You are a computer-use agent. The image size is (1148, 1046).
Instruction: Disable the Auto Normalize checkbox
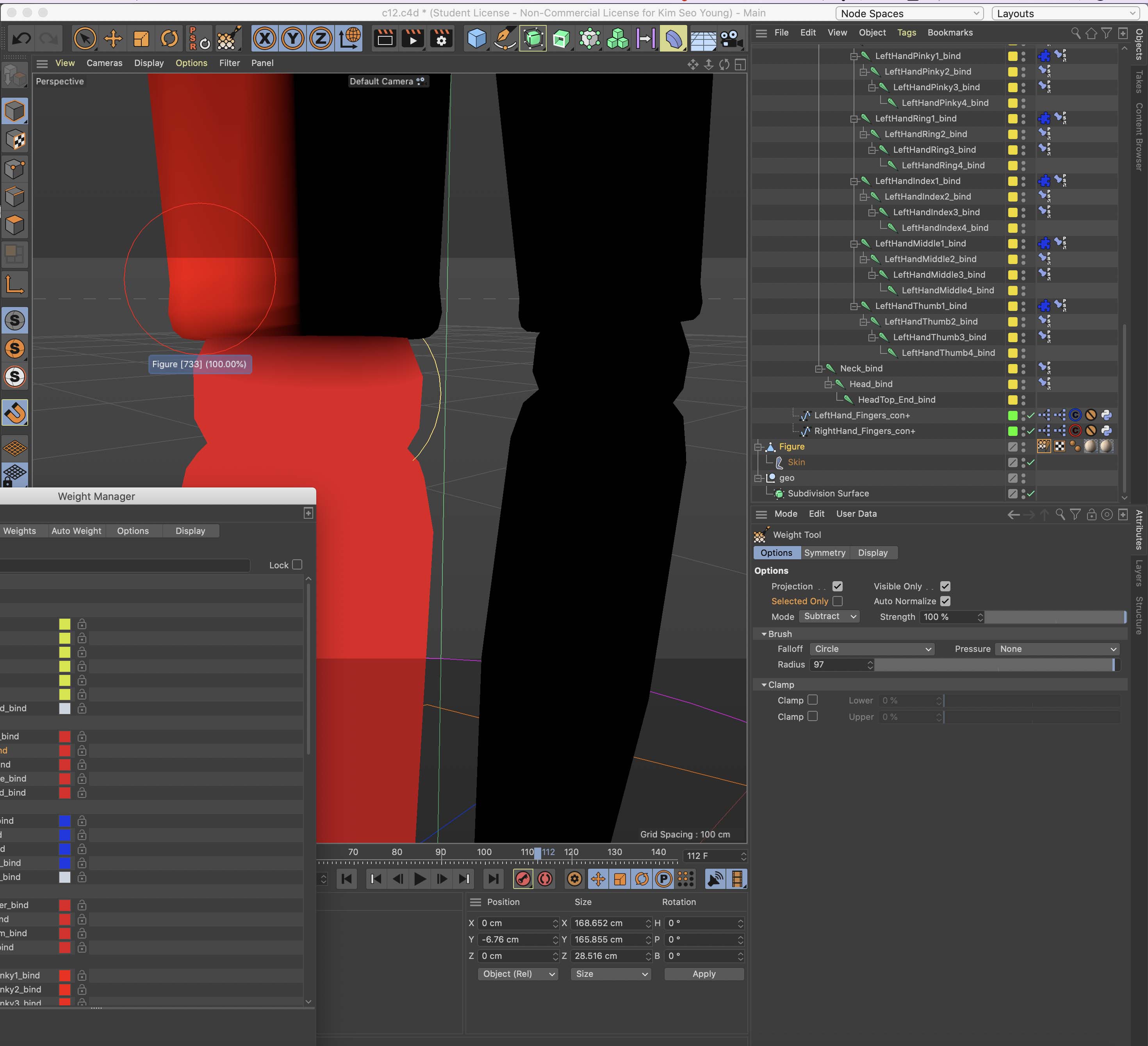945,601
